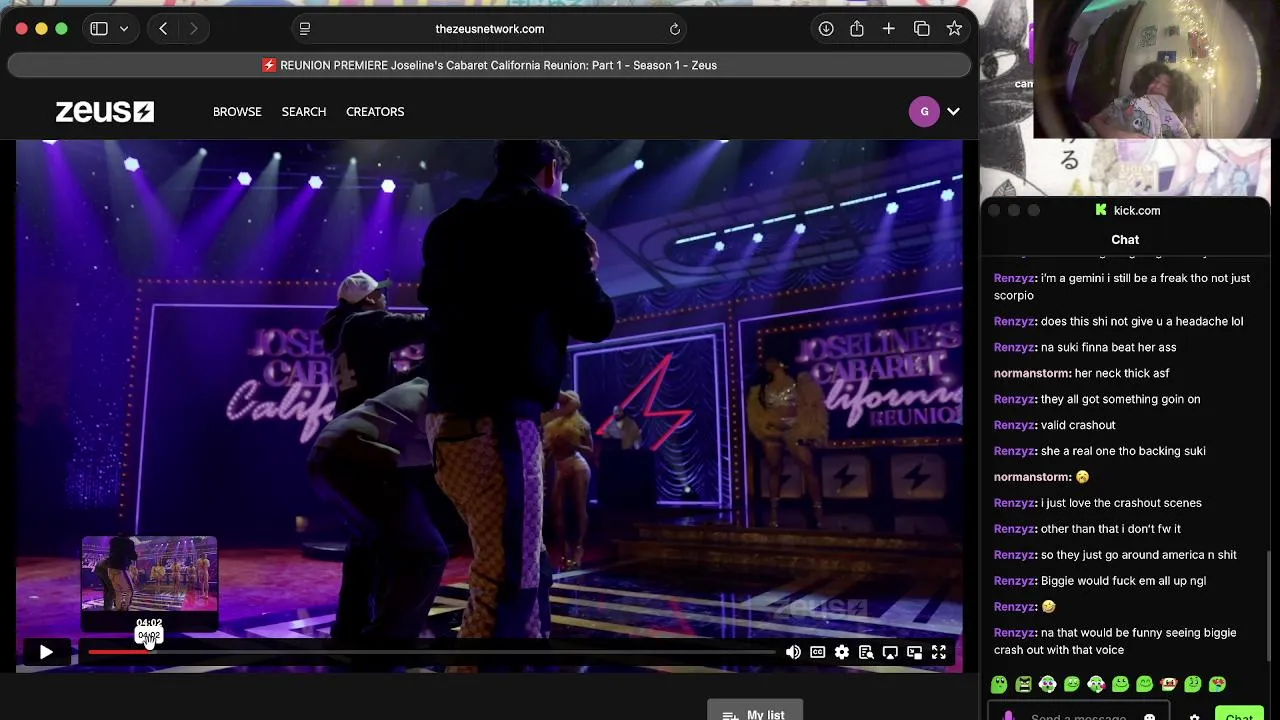The height and width of the screenshot is (720, 1280).
Task: Open the purple G profile avatar
Action: [924, 111]
